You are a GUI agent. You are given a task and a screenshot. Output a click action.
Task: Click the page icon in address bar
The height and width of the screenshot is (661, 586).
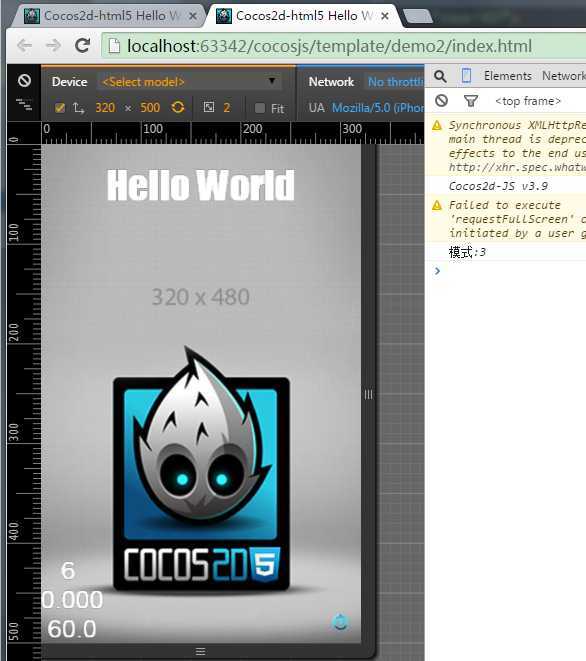pyautogui.click(x=114, y=46)
